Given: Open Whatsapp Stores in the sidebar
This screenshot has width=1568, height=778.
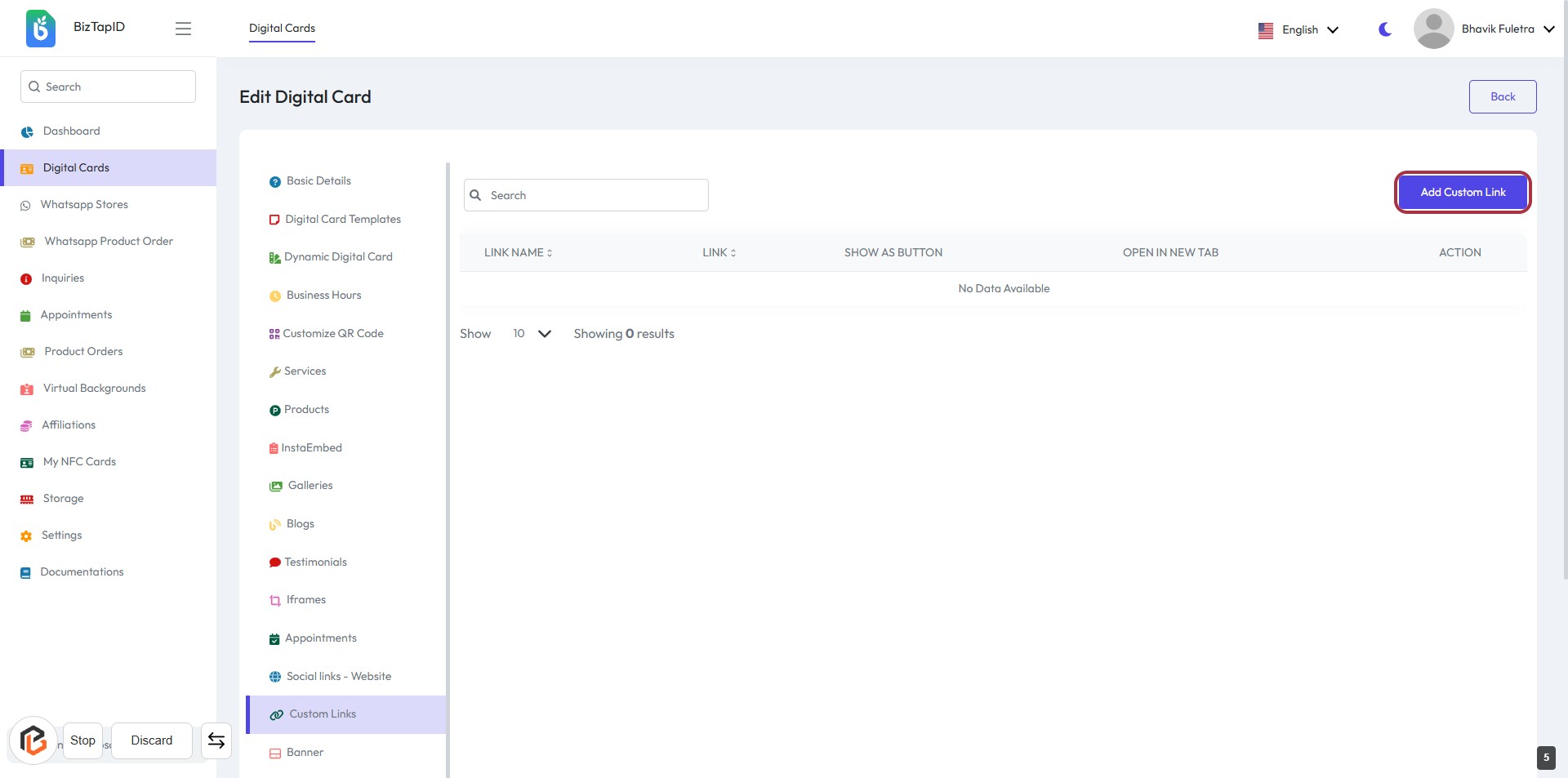Looking at the screenshot, I should [x=84, y=205].
